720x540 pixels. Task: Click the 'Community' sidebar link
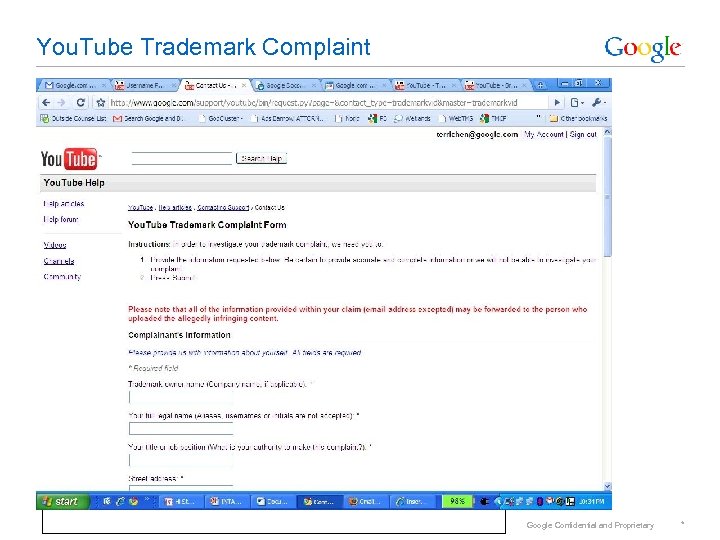62,276
